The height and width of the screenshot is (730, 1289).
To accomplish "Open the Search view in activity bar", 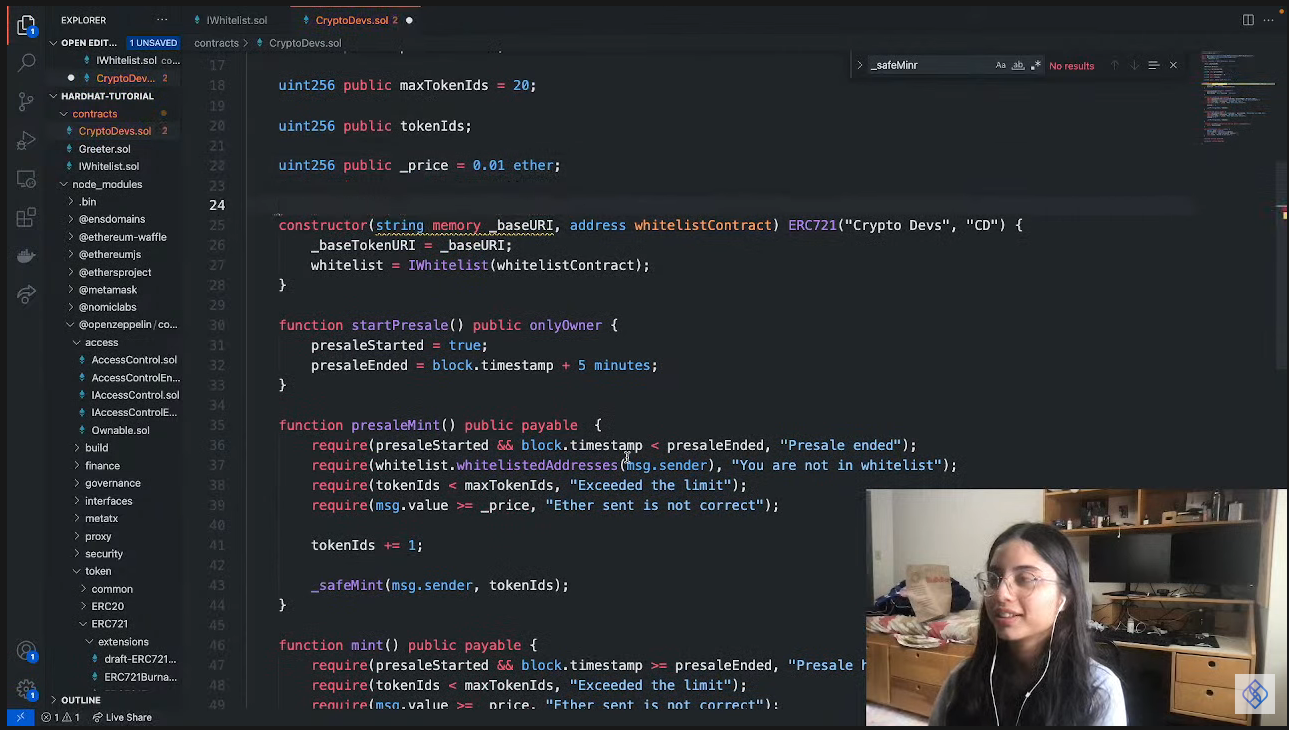I will coord(27,63).
